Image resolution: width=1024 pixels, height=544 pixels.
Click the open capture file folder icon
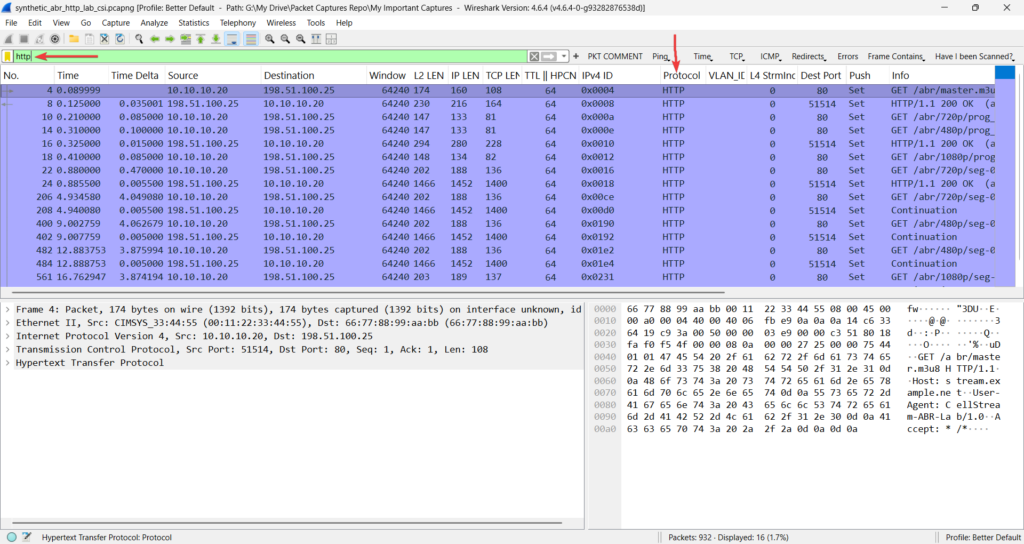click(x=73, y=39)
